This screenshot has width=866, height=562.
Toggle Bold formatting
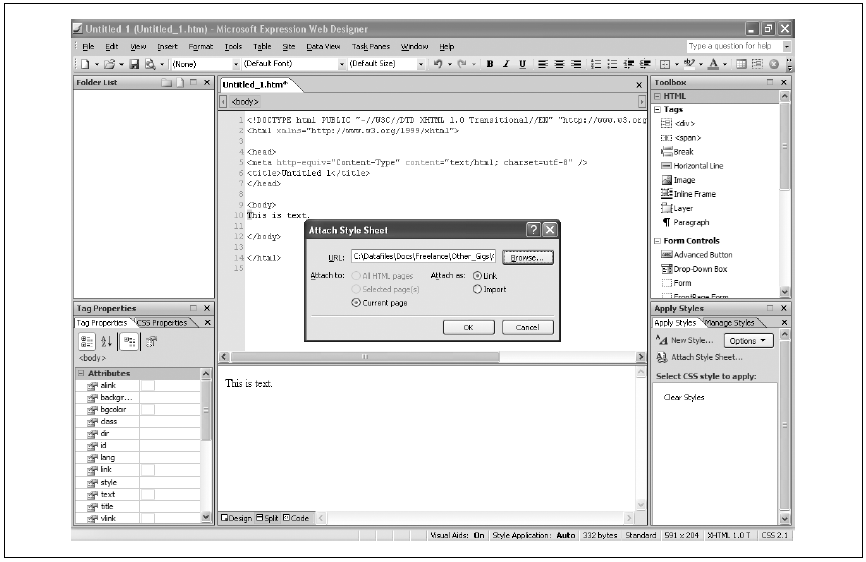tap(489, 64)
